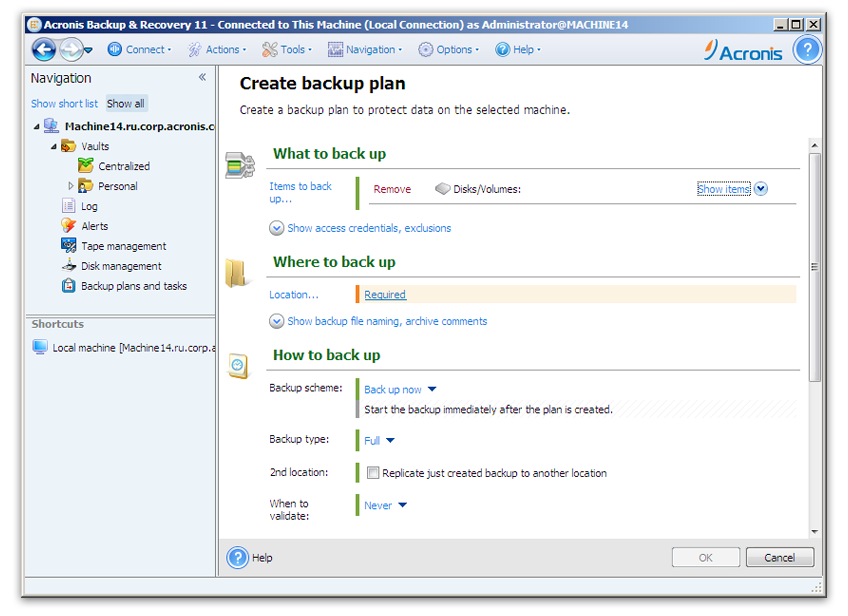Viewport: 848px width, 616px height.
Task: Open the Connect menu
Action: tap(139, 50)
